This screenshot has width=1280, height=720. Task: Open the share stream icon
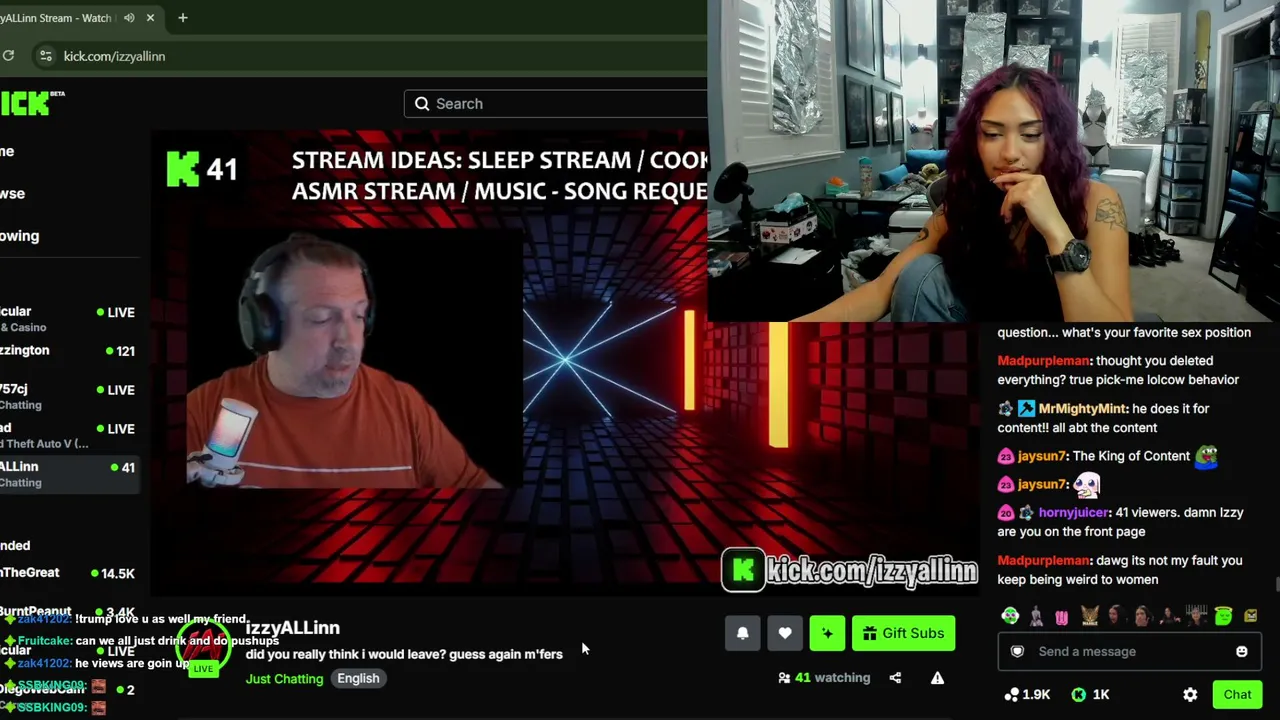pos(895,678)
